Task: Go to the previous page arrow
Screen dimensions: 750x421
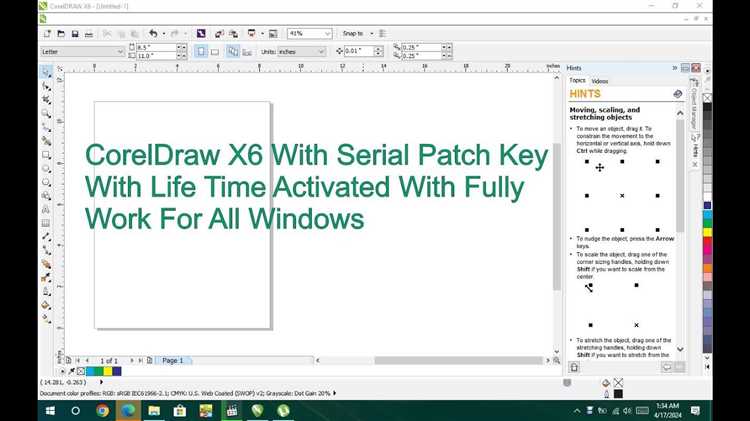Action: pos(88,360)
